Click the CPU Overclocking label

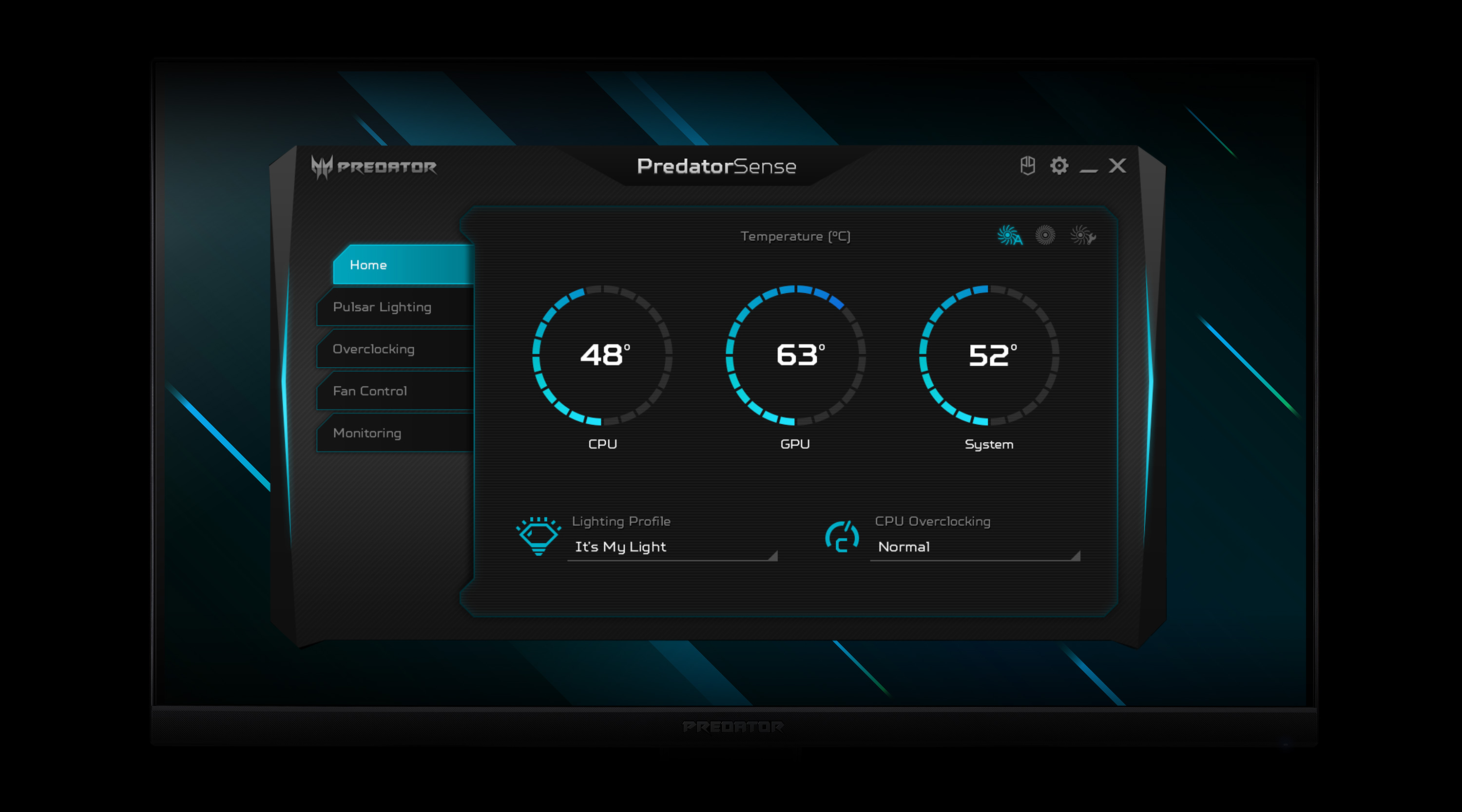[933, 522]
